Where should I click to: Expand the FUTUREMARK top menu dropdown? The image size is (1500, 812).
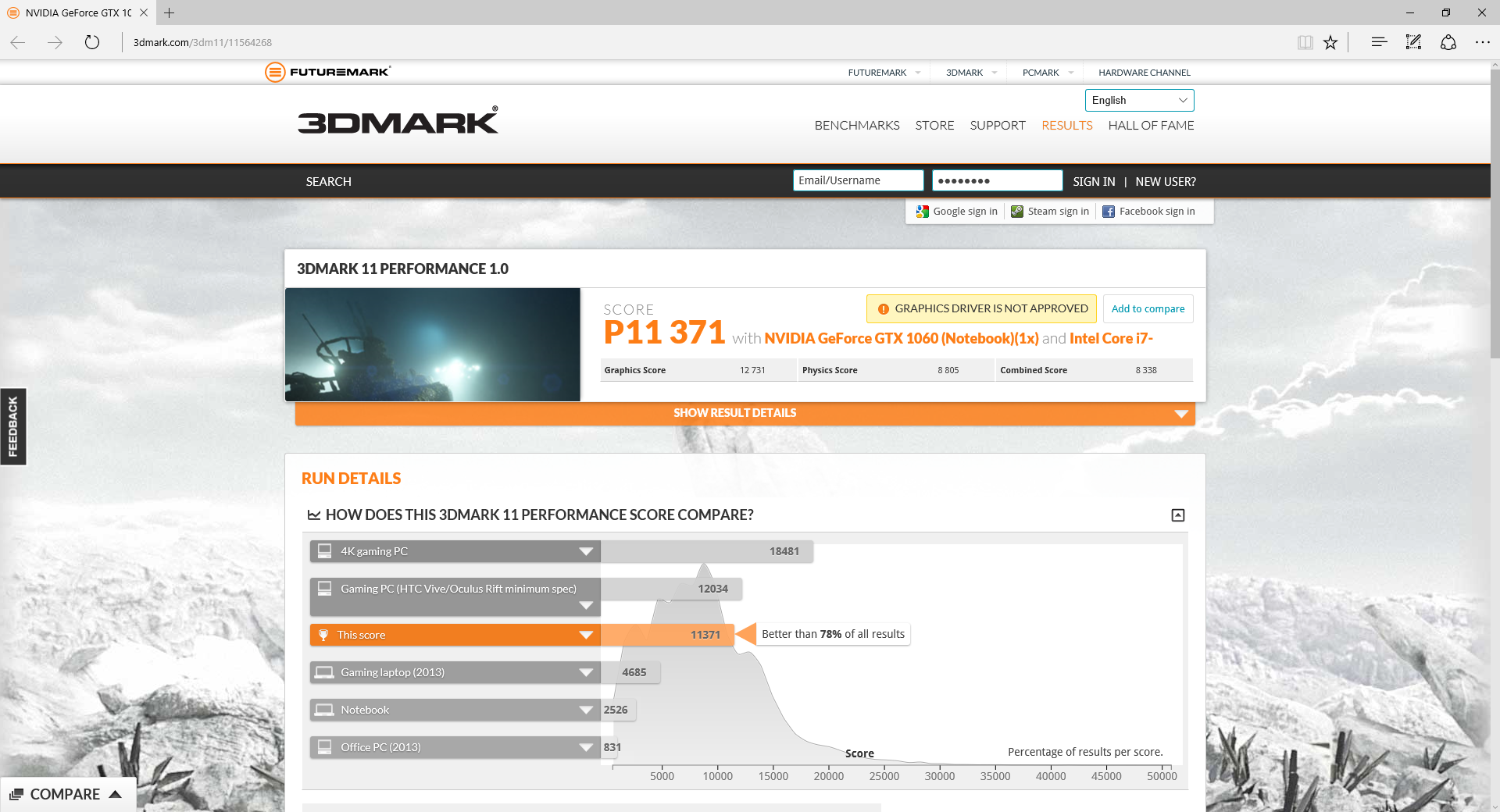pyautogui.click(x=918, y=73)
